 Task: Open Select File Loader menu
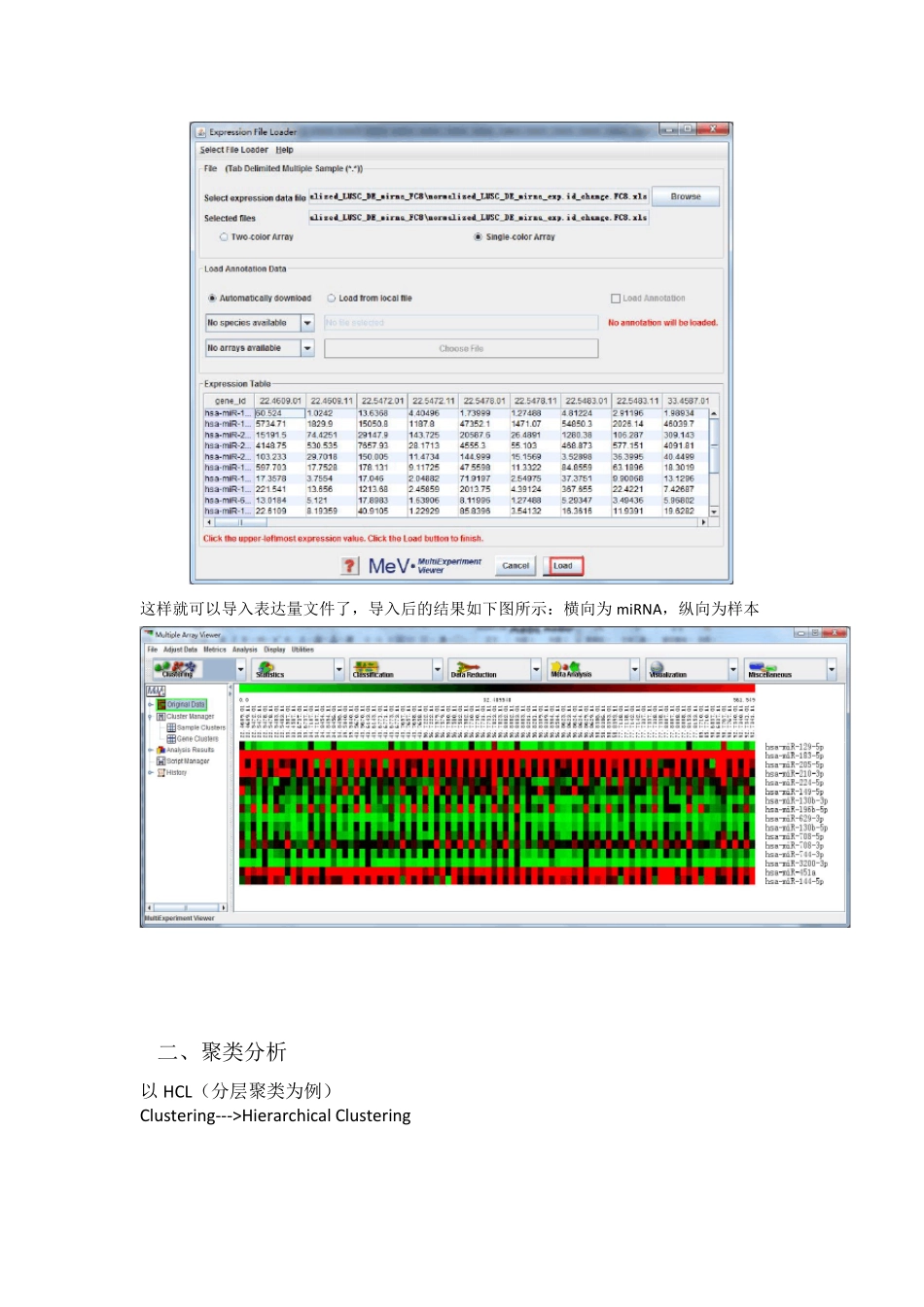(233, 150)
